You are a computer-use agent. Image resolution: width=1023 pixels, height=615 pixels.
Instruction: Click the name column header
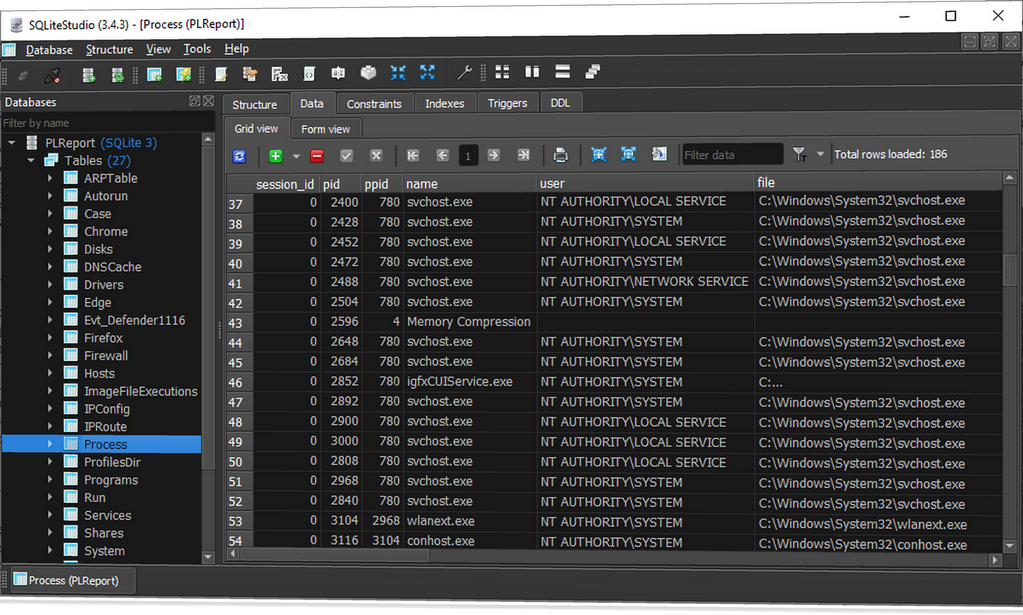[469, 184]
